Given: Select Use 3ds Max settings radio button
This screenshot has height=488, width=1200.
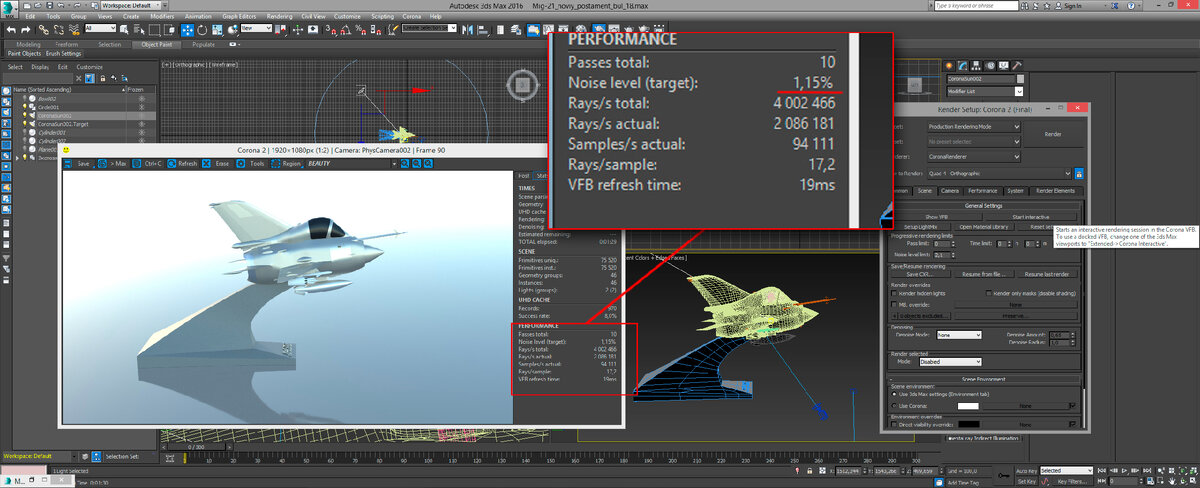Looking at the screenshot, I should pyautogui.click(x=894, y=394).
